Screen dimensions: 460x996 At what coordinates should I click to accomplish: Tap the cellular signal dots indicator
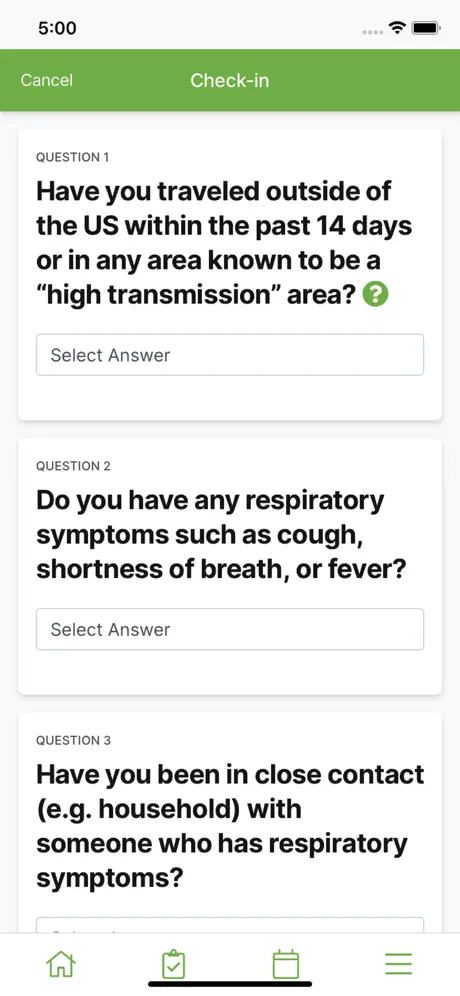tap(372, 32)
